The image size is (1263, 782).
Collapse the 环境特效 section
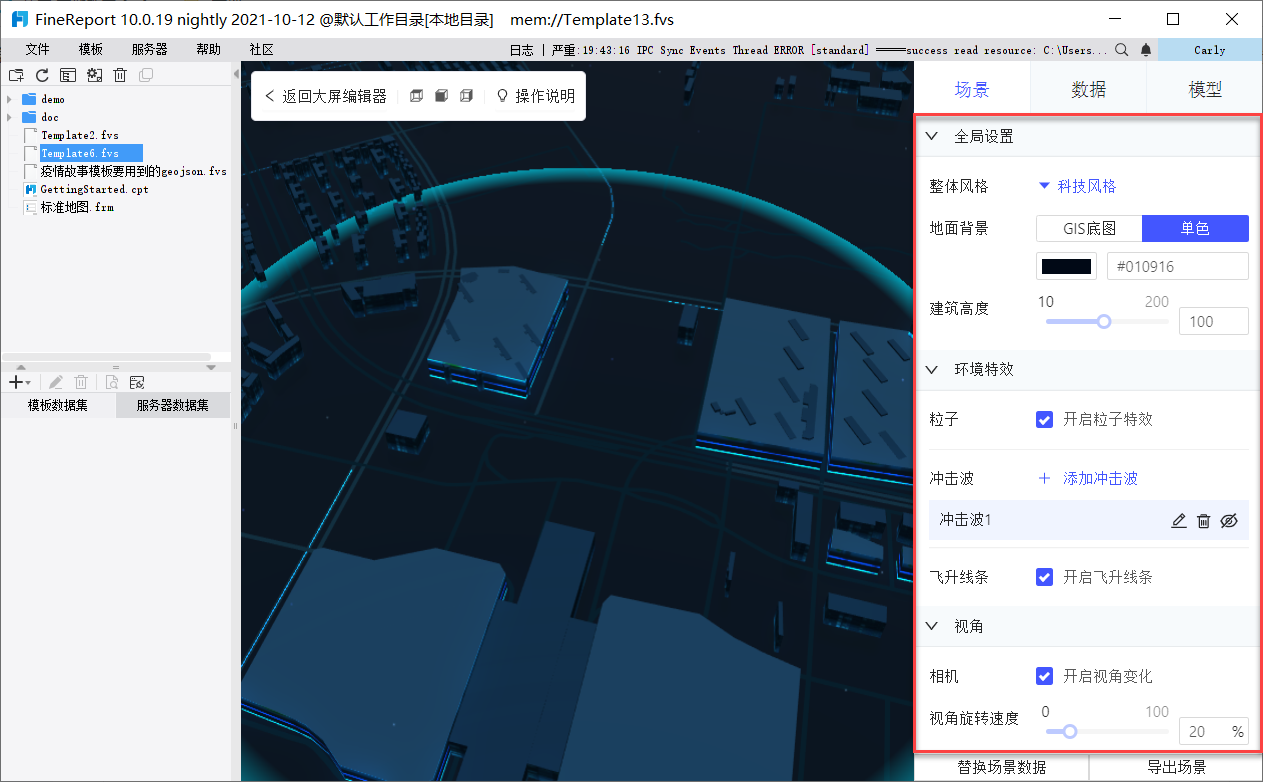932,369
